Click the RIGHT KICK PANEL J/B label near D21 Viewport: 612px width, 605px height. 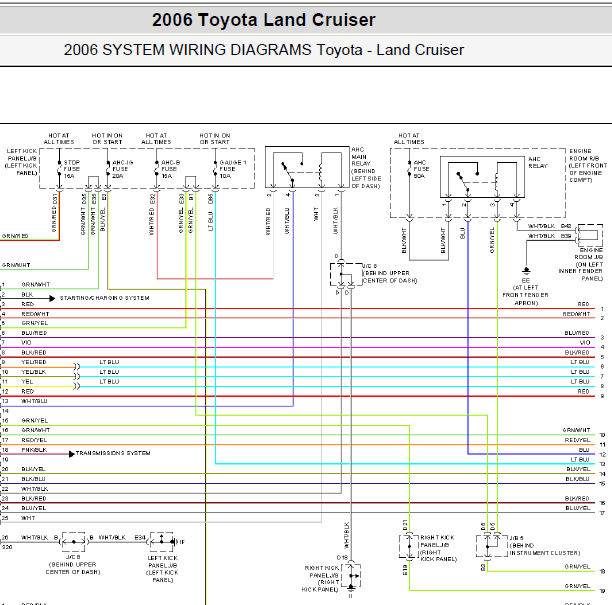click(438, 548)
